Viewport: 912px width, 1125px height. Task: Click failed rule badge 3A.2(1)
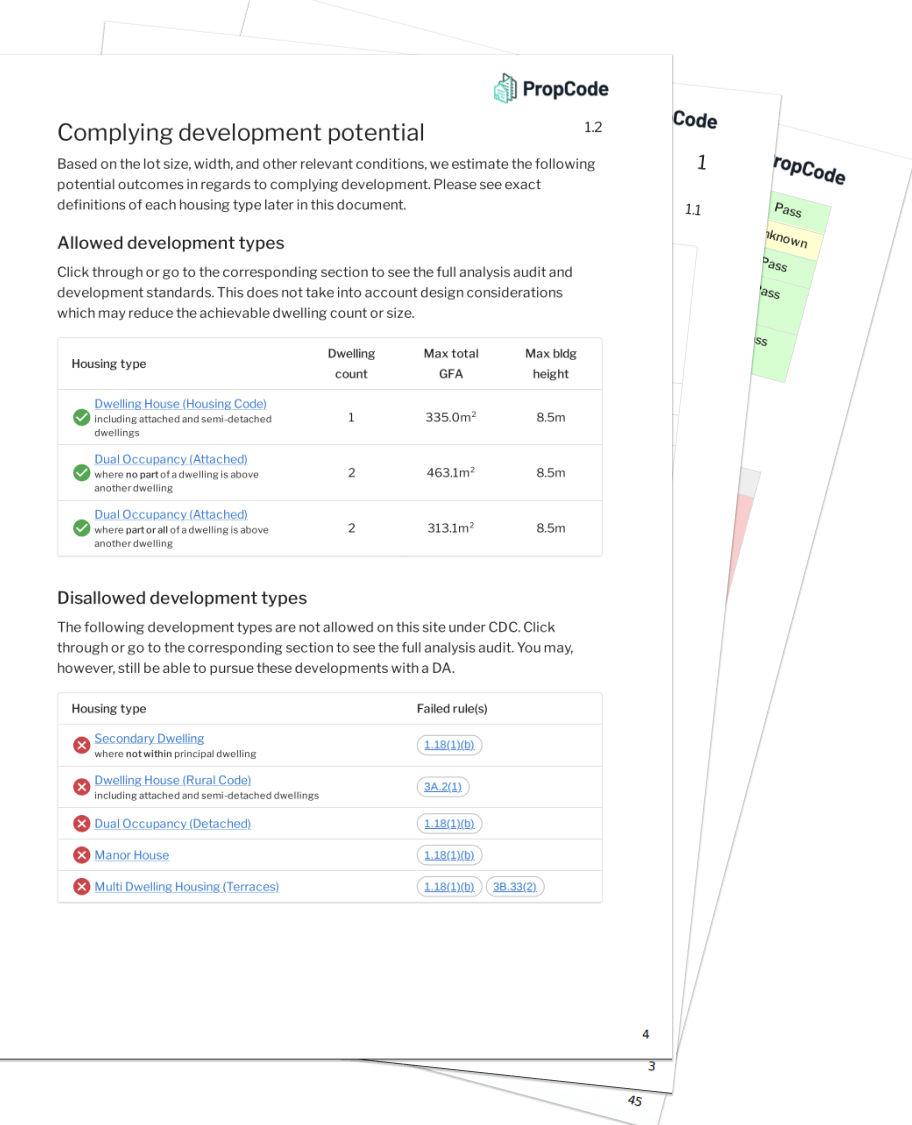click(x=442, y=786)
